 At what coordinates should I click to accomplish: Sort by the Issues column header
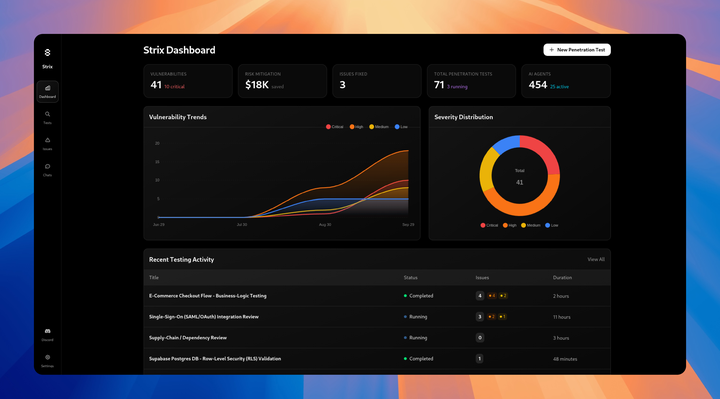(x=482, y=277)
